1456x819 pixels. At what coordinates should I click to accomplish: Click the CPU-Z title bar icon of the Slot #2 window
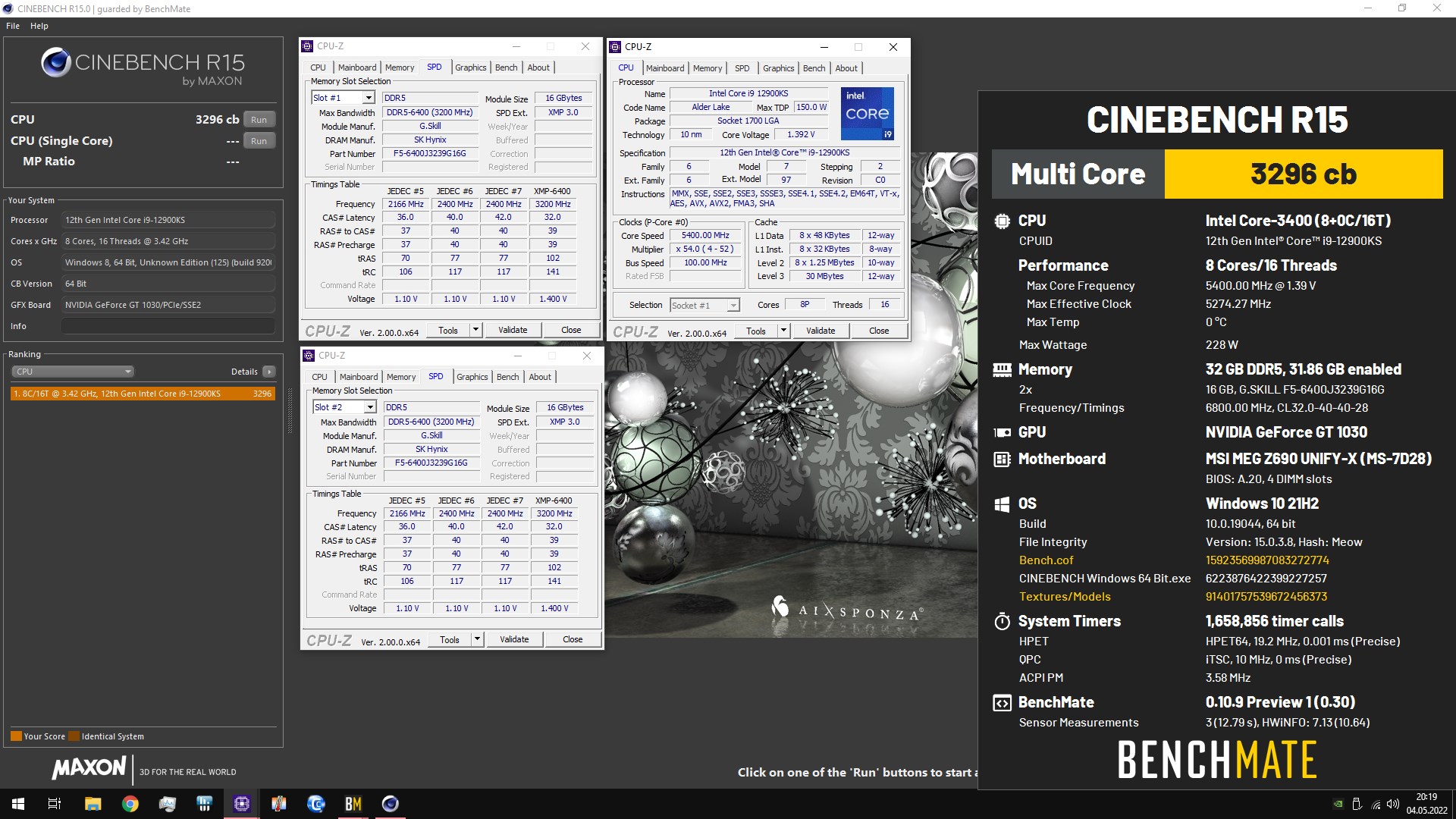309,356
